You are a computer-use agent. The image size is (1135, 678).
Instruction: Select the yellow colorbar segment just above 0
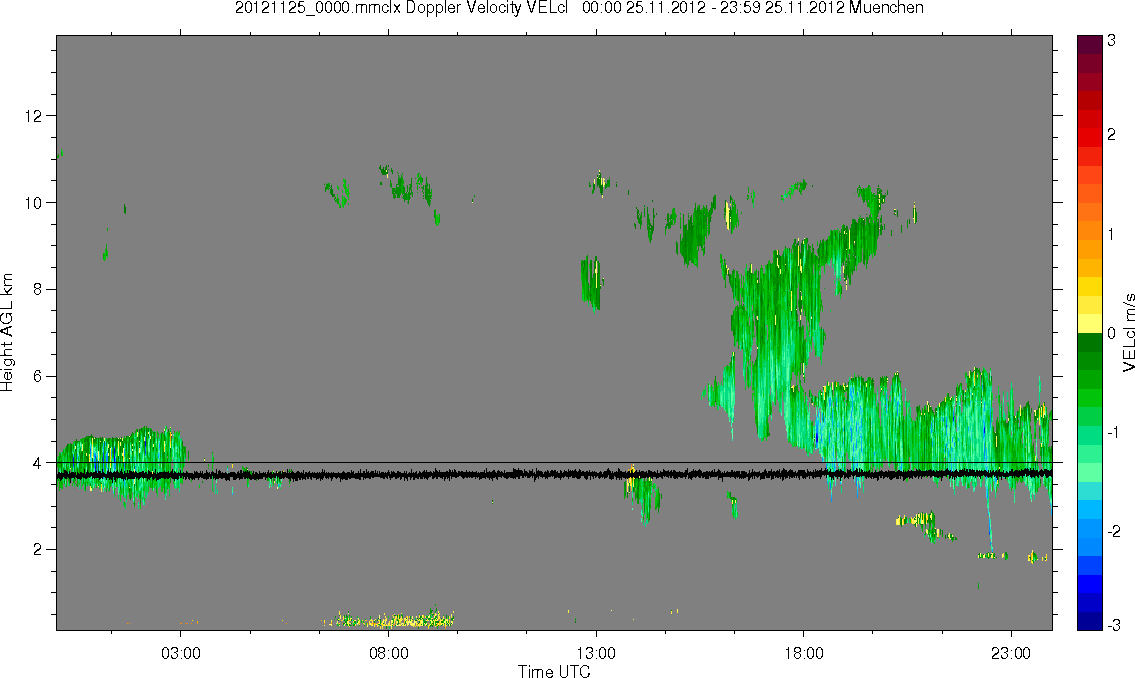(x=1089, y=323)
